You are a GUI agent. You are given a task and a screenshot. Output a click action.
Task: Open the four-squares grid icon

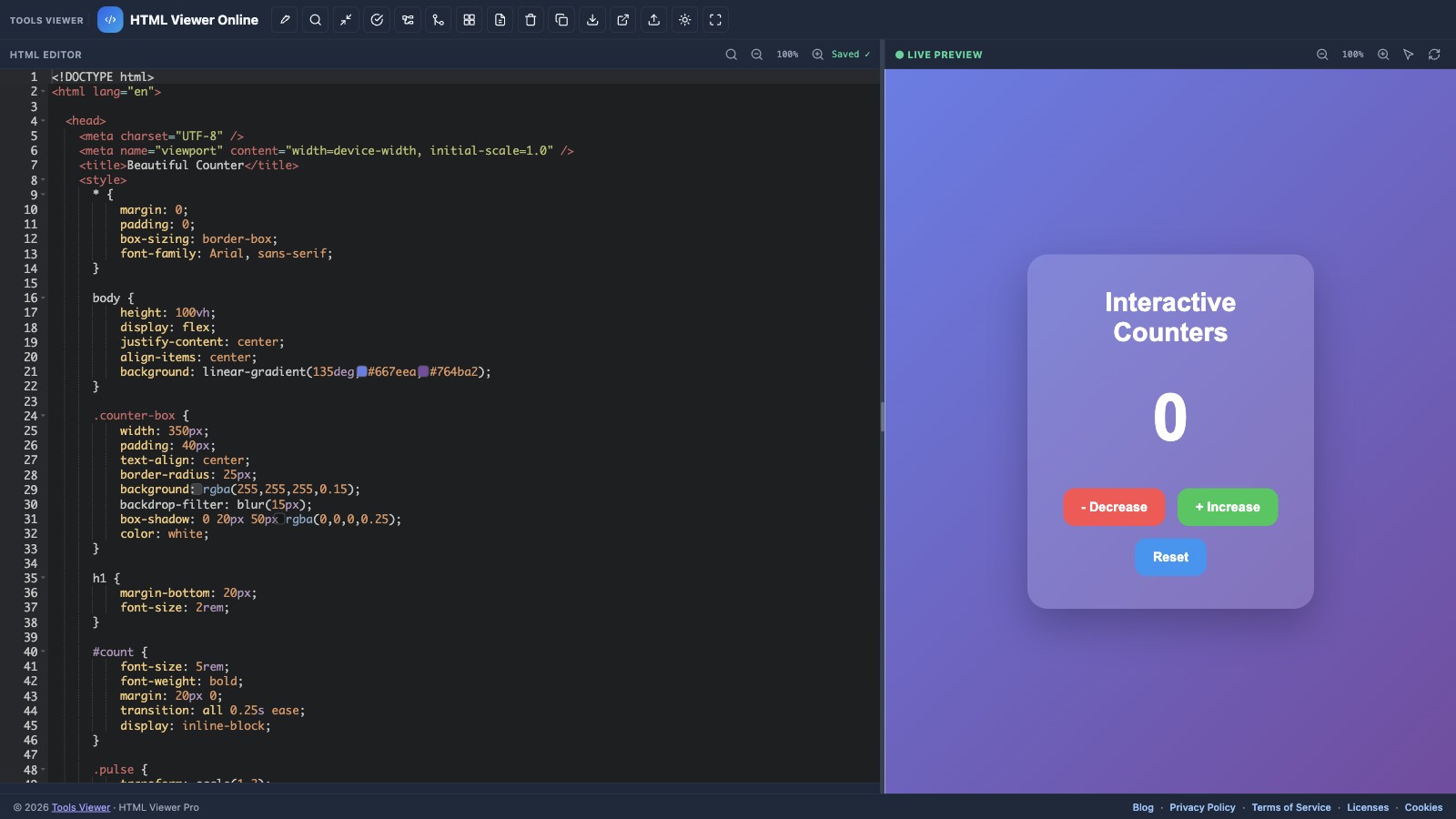[470, 20]
